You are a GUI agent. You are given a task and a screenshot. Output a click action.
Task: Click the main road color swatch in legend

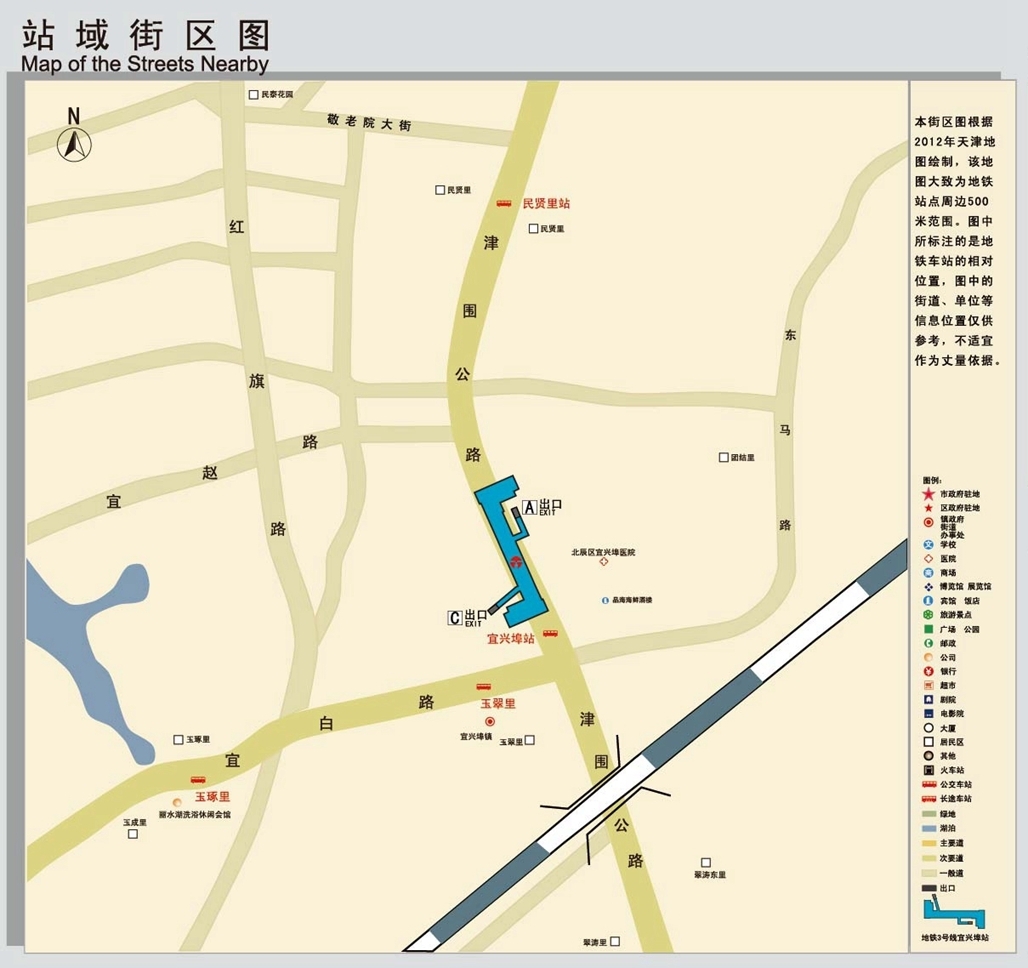(928, 843)
